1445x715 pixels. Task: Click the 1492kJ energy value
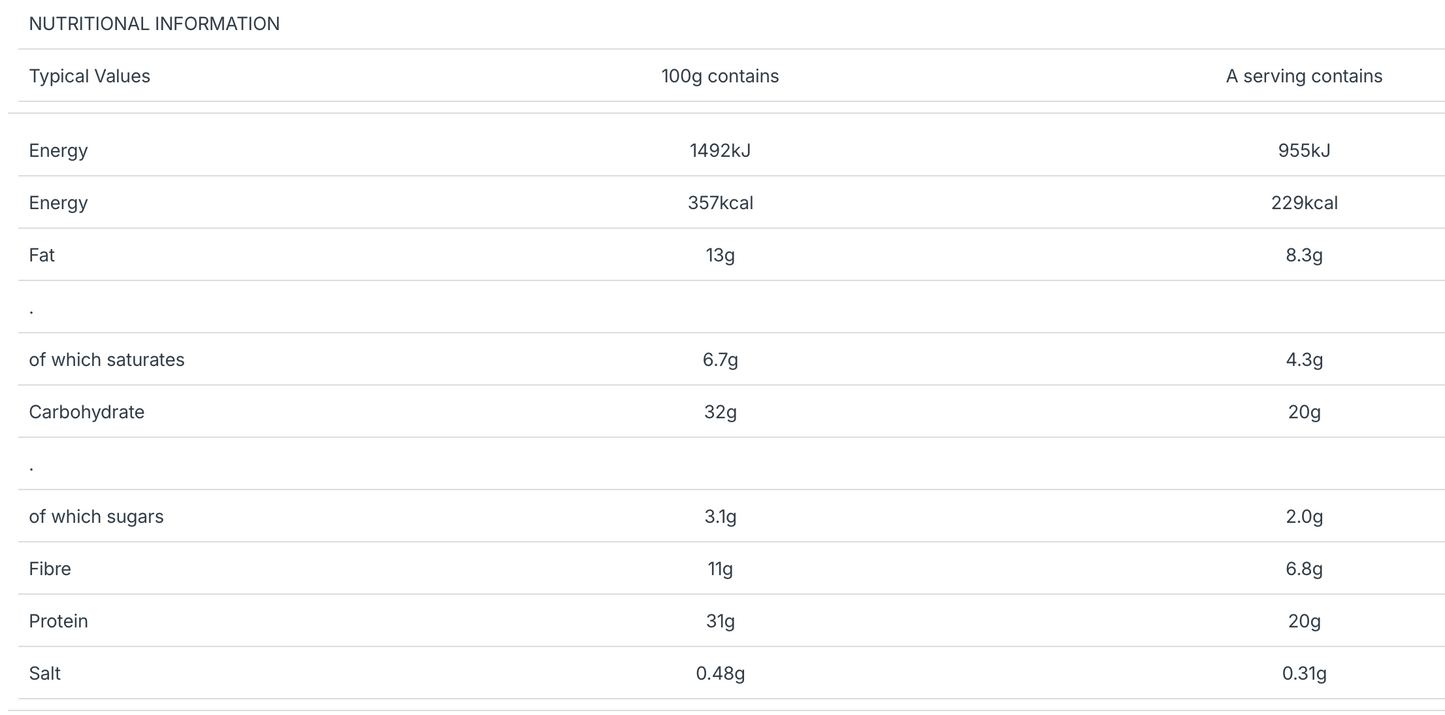(720, 151)
